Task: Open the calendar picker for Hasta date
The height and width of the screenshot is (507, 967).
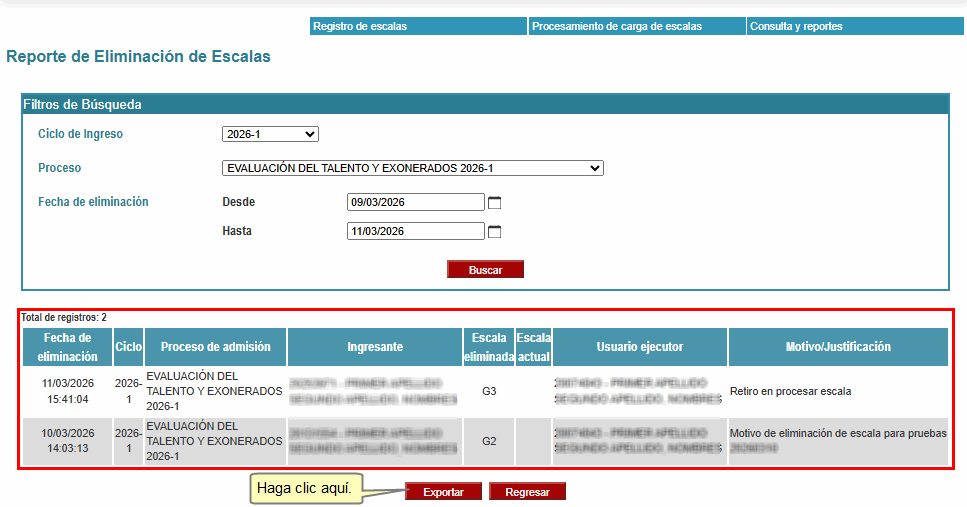Action: click(x=494, y=232)
